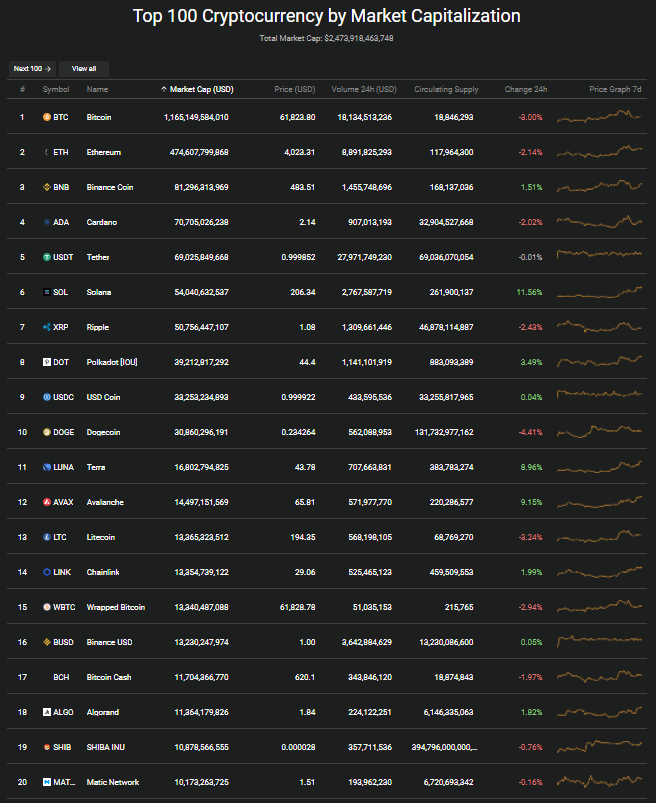Click the Polkadot DOT coin icon

coord(47,362)
